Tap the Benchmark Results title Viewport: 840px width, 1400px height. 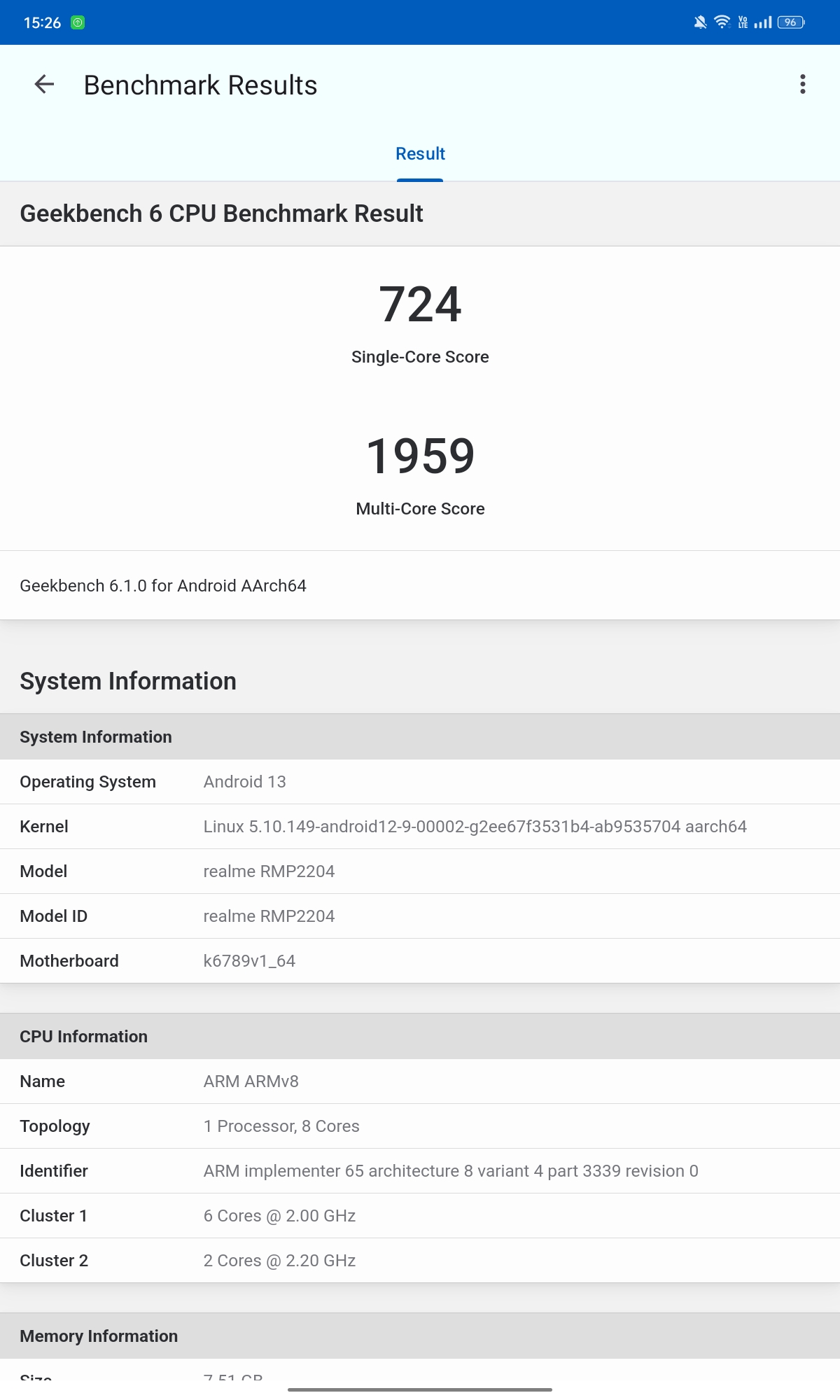click(200, 85)
